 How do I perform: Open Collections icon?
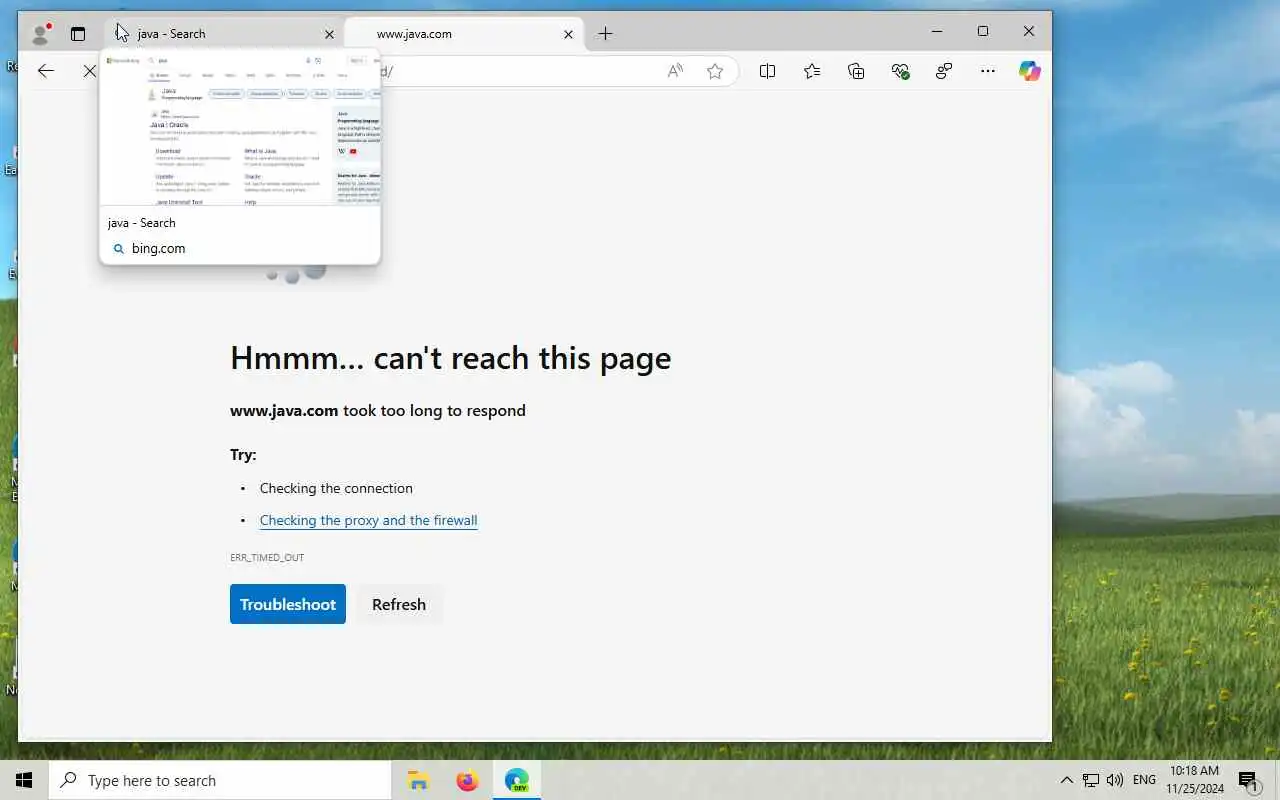pos(856,71)
